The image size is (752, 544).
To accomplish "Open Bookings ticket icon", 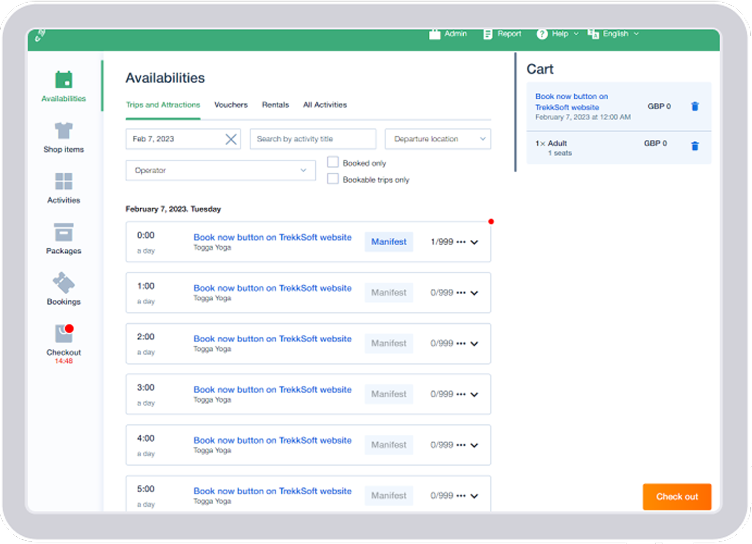I will coord(63,283).
